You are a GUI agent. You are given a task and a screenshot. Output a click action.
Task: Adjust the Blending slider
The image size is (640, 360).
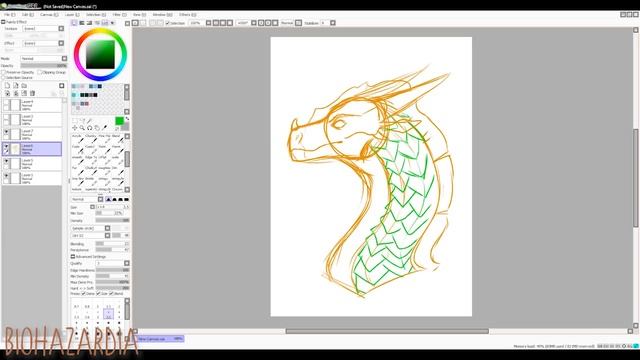112,244
